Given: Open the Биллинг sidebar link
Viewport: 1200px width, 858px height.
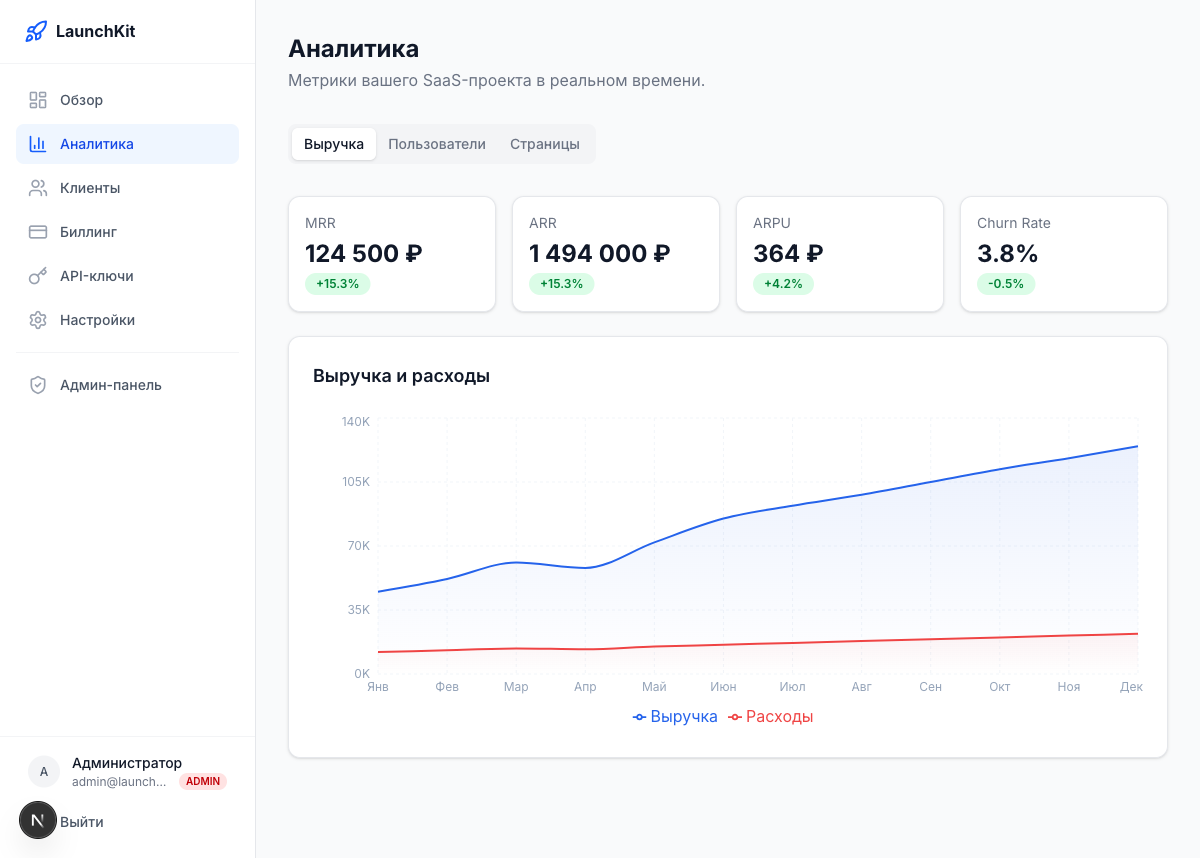Looking at the screenshot, I should pyautogui.click(x=88, y=232).
